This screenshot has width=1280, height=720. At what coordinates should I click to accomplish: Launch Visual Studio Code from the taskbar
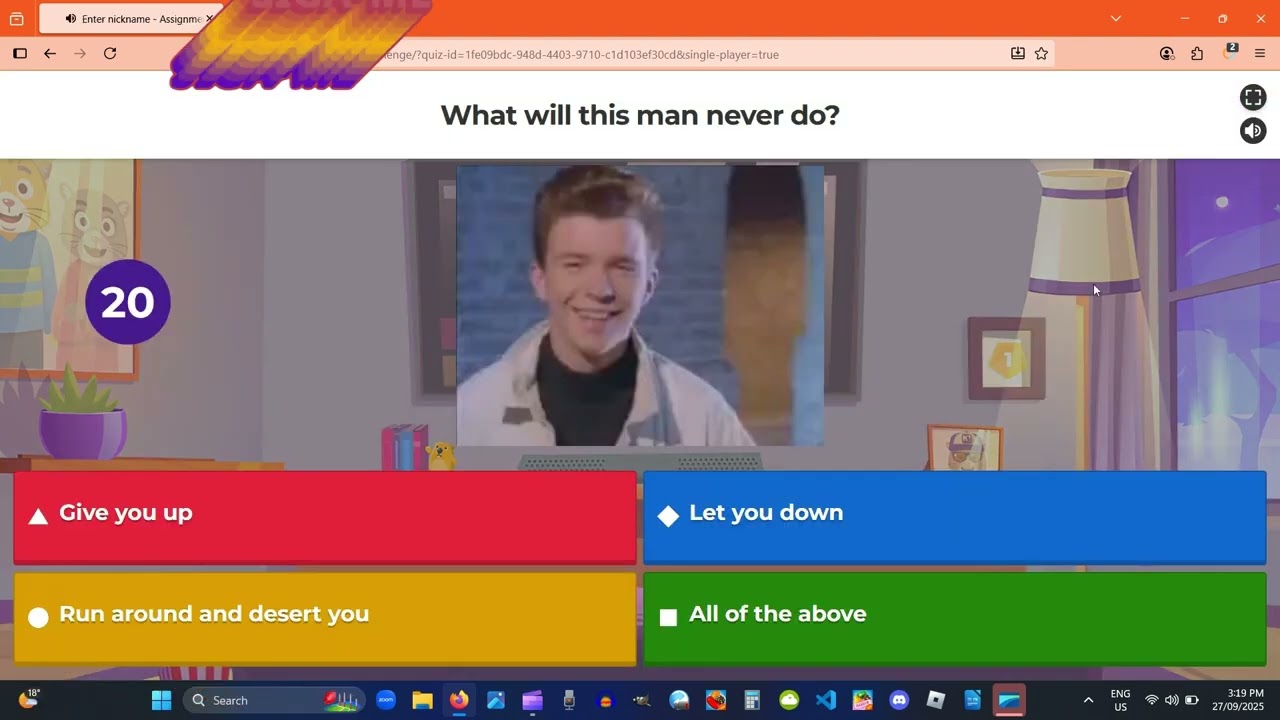(x=826, y=700)
